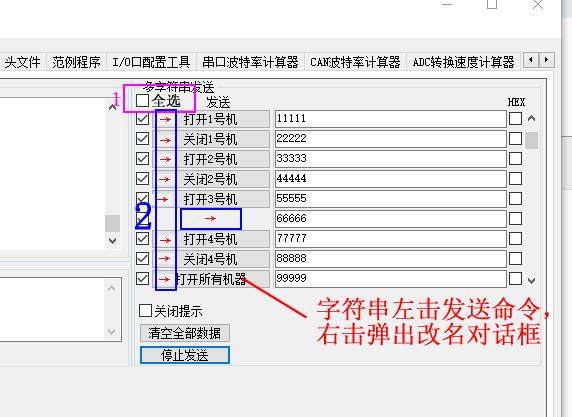Enable the 关闭提示 checkbox
This screenshot has height=417, width=572.
145,311
